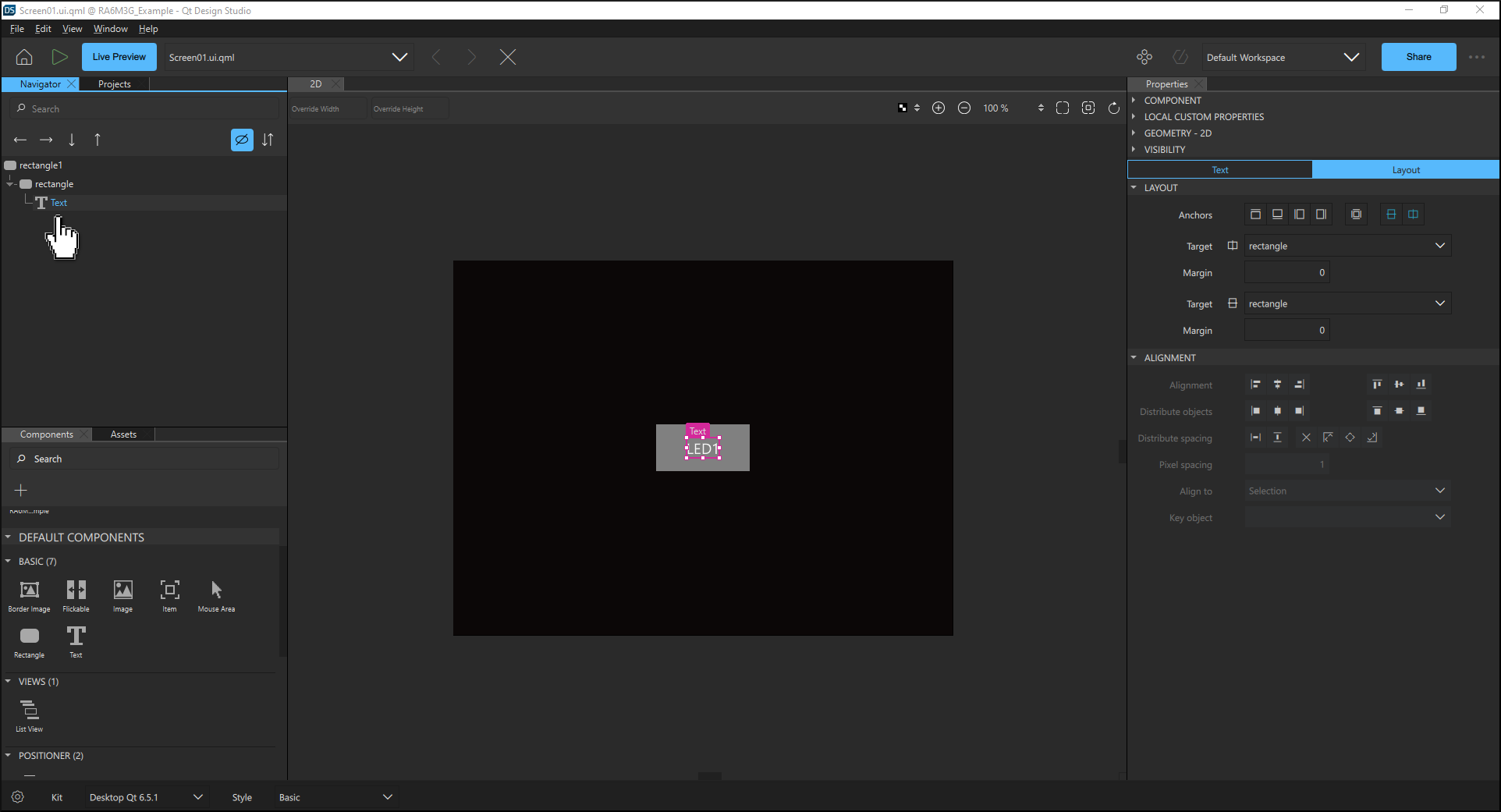Viewport: 1501px width, 812px height.
Task: Select rectangle1 in the Navigator tree
Action: point(41,165)
